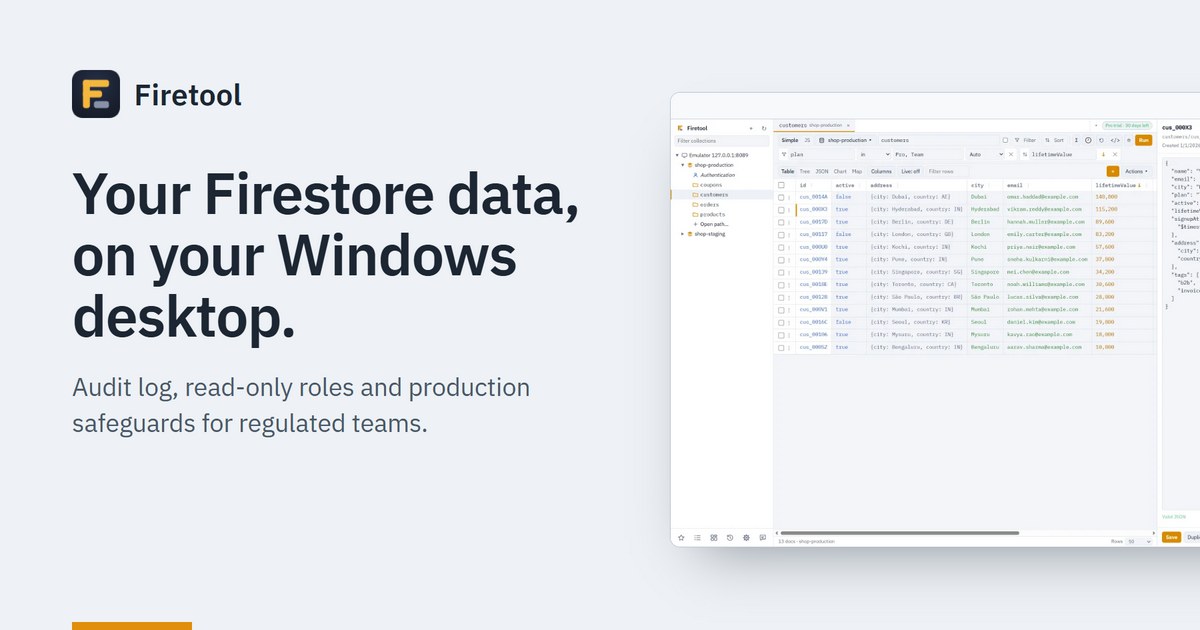Expand the shop-staging tree node
Screen dimensions: 1200x630
click(683, 233)
